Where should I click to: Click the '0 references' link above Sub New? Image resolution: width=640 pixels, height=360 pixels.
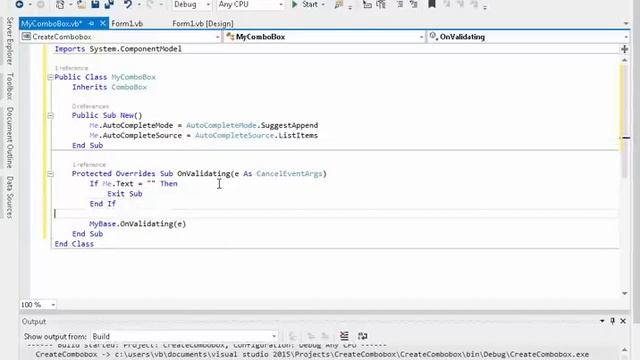click(x=91, y=106)
